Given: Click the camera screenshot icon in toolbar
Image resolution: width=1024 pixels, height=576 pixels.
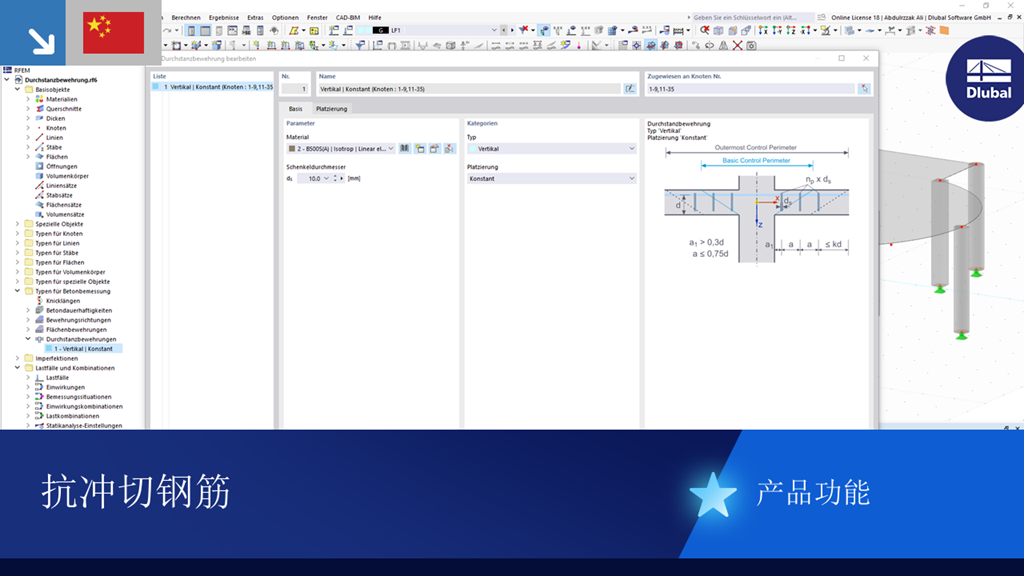Looking at the screenshot, I should pos(751,45).
